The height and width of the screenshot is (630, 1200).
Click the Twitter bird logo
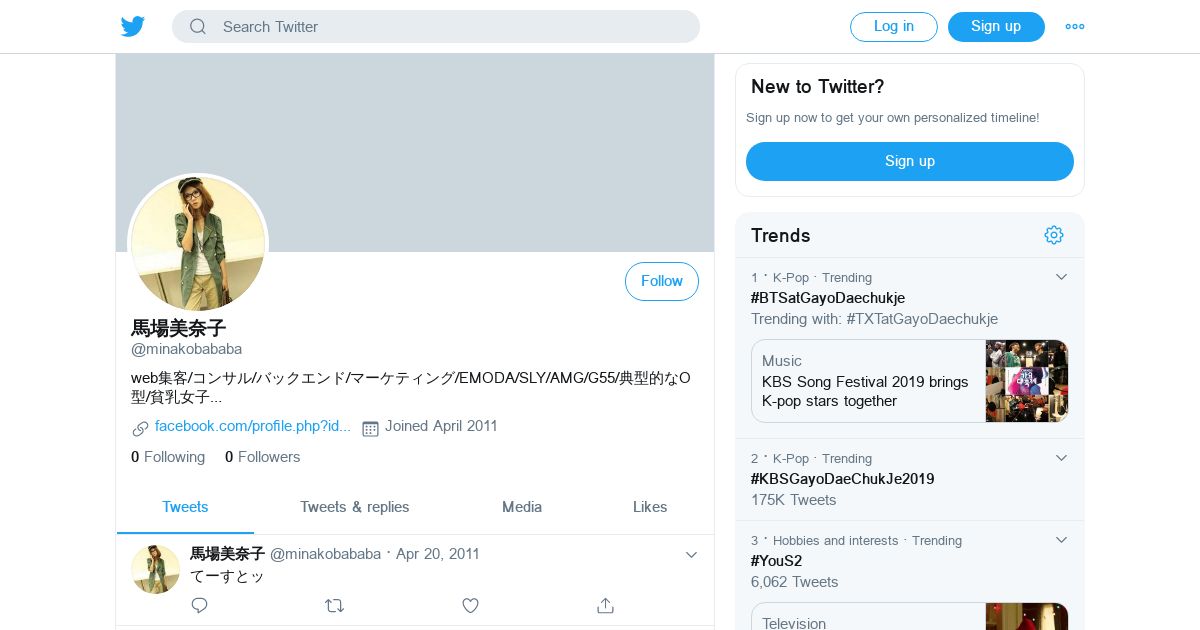[x=133, y=27]
